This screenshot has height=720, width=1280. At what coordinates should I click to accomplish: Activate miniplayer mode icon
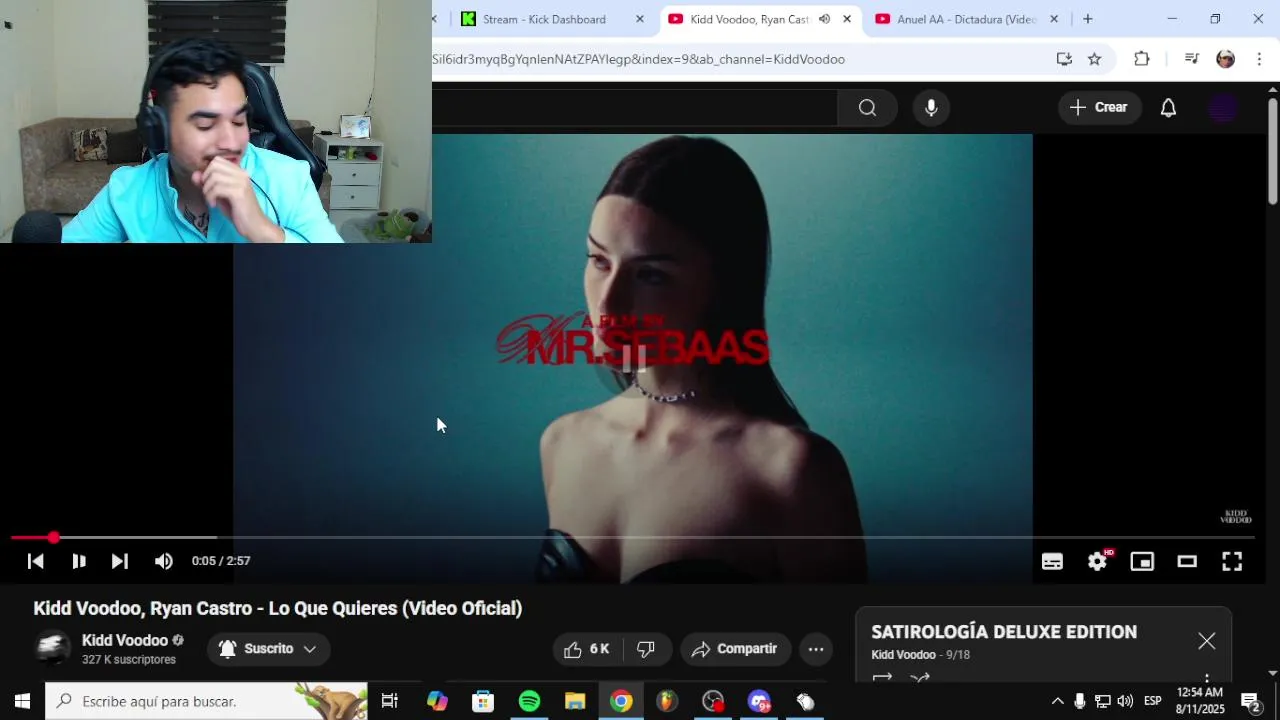(x=1142, y=561)
